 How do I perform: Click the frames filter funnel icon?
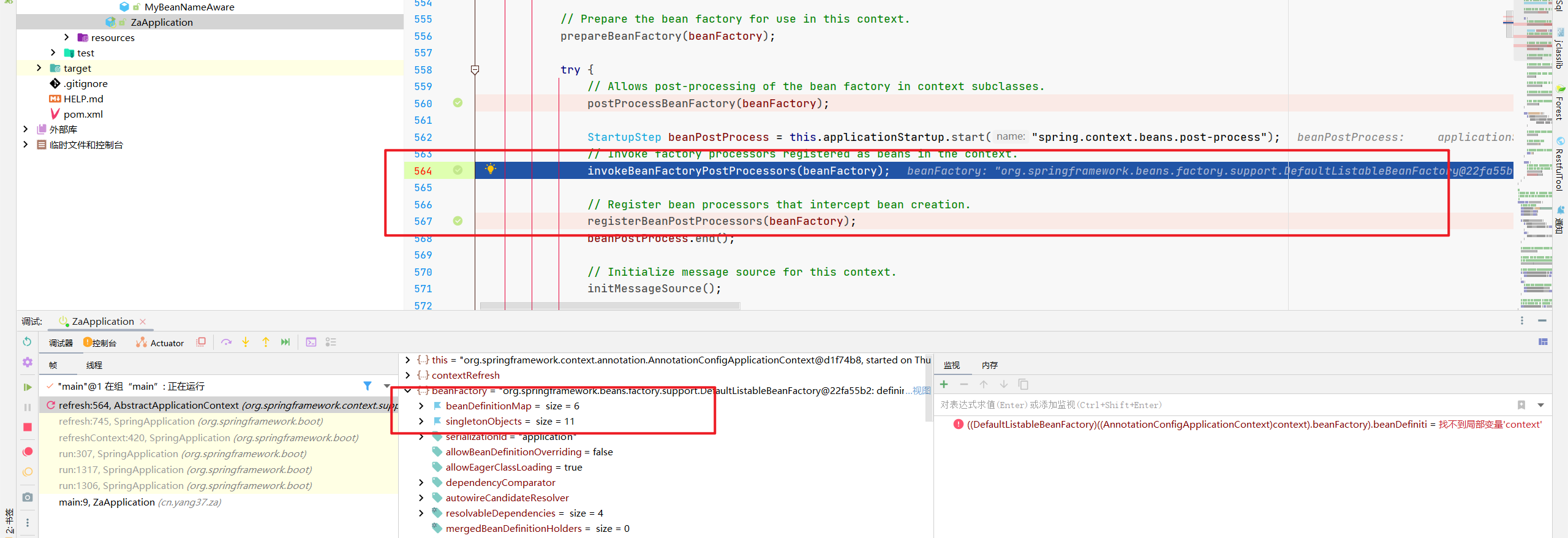[367, 386]
